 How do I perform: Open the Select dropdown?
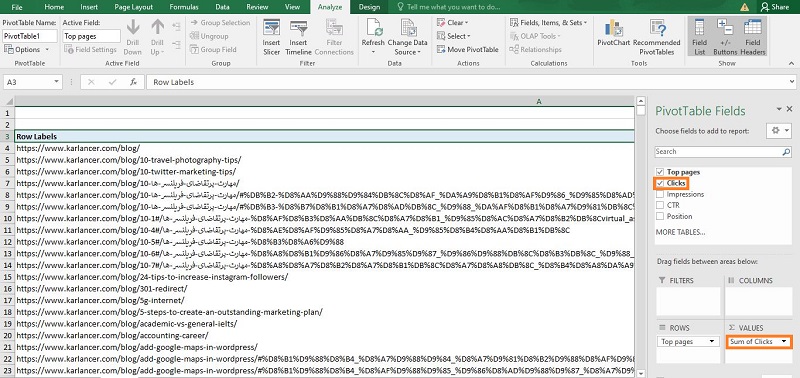pyautogui.click(x=454, y=36)
